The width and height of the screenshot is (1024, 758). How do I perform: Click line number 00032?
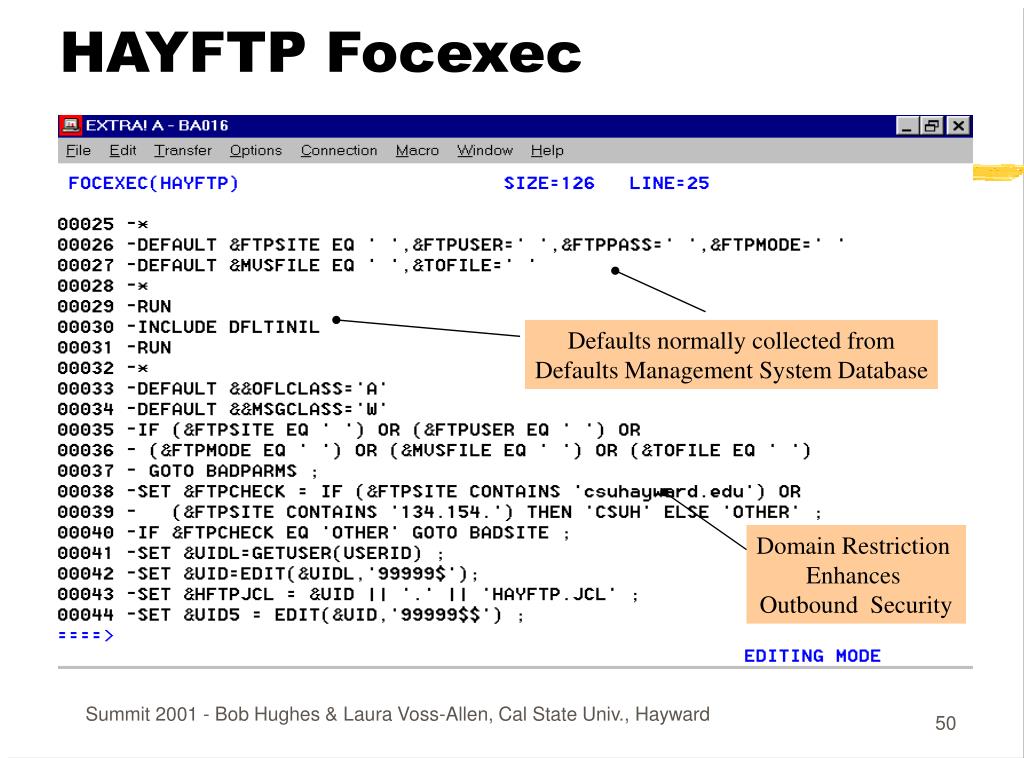tap(86, 368)
